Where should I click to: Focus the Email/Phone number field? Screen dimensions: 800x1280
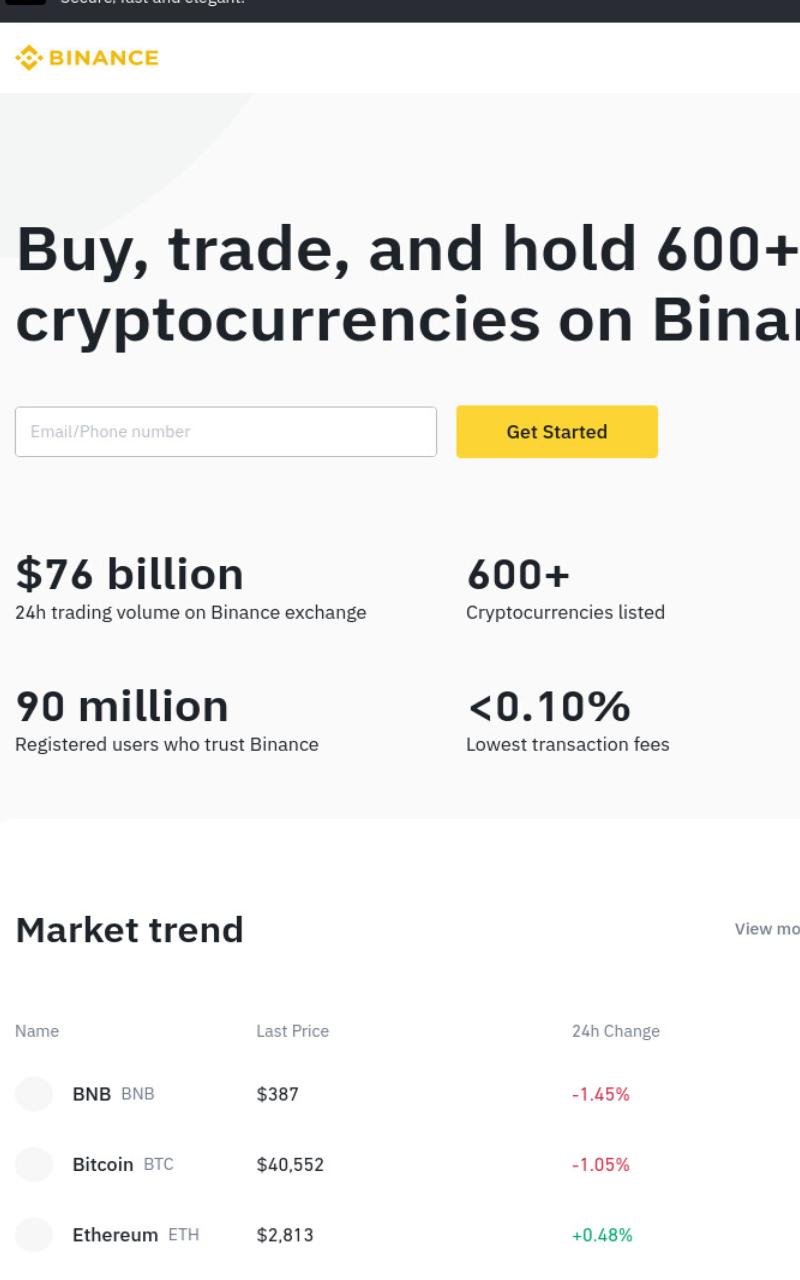click(x=226, y=432)
